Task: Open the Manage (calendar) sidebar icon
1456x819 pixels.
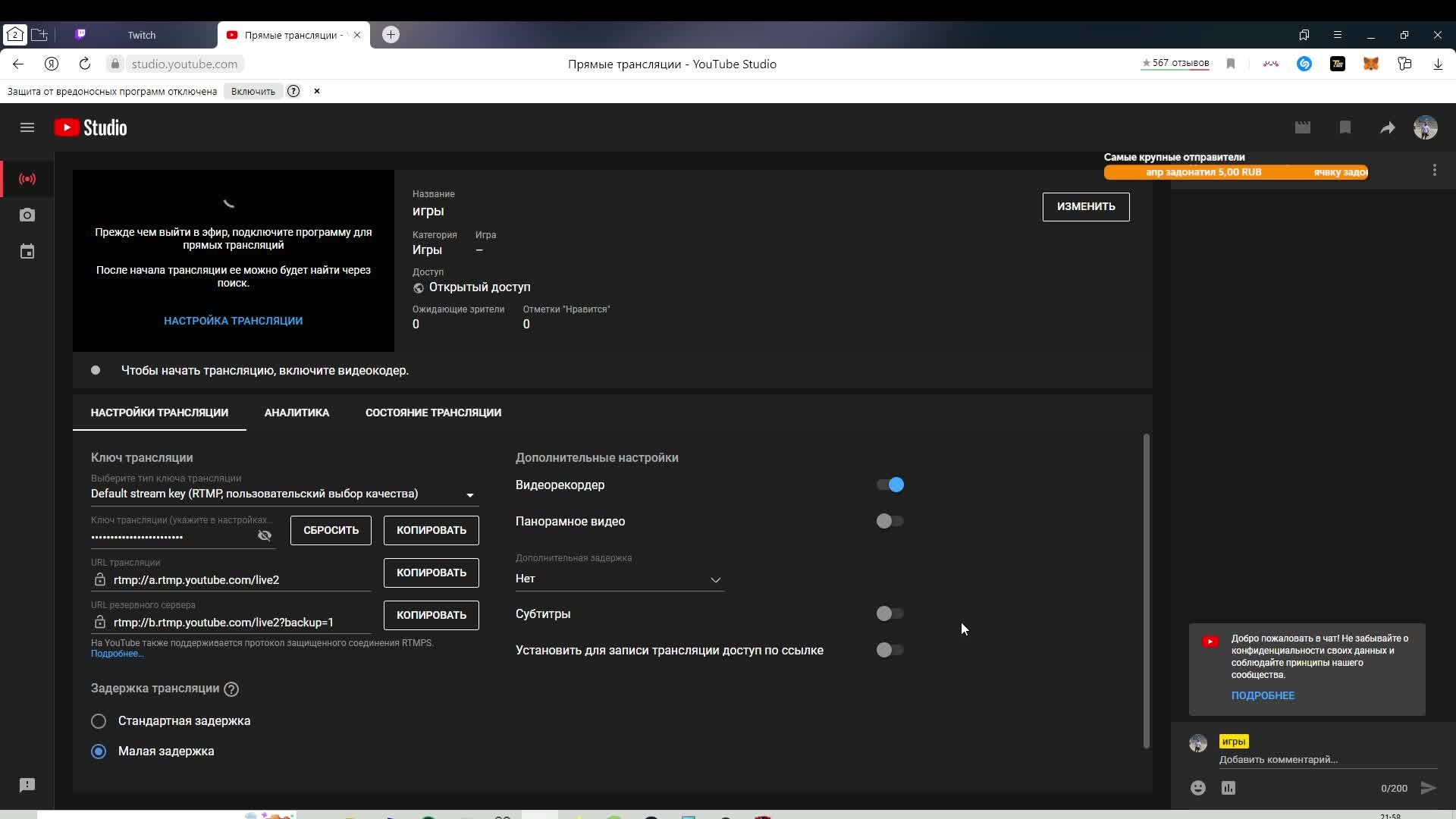Action: click(27, 252)
